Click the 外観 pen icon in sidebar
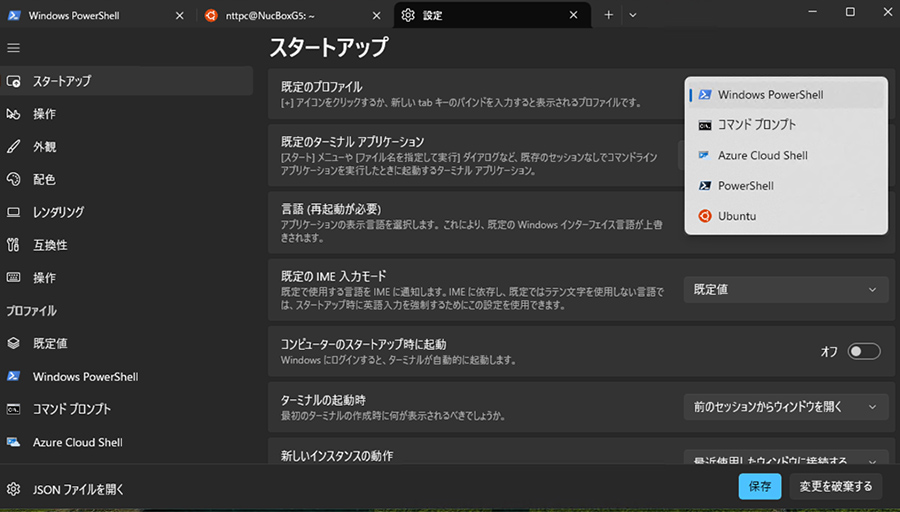900x512 pixels. pyautogui.click(x=14, y=147)
